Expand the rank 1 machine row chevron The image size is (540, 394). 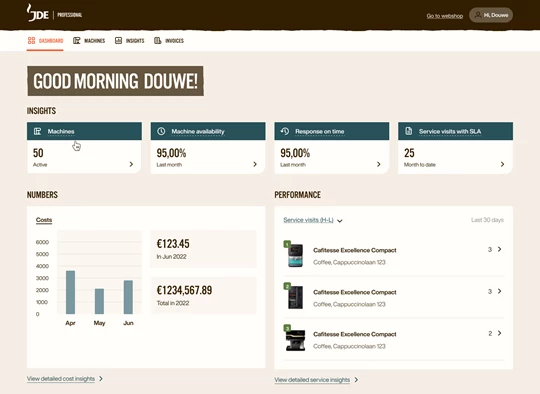pos(500,249)
